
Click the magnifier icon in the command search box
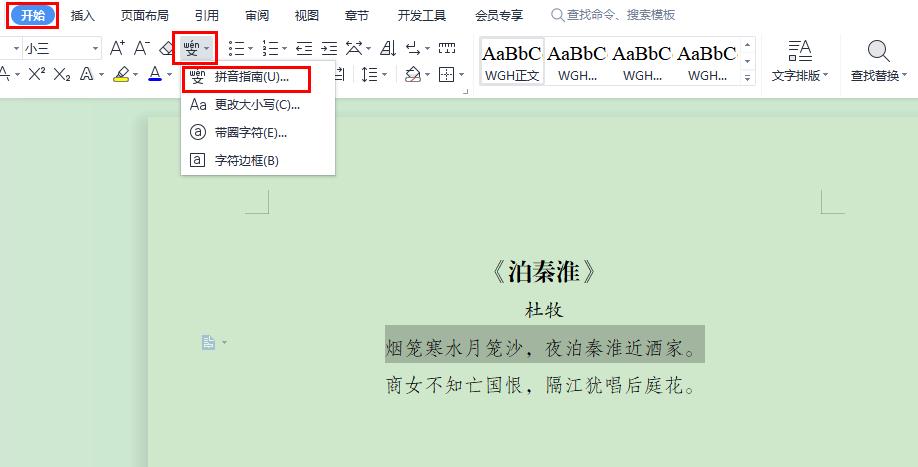(557, 15)
